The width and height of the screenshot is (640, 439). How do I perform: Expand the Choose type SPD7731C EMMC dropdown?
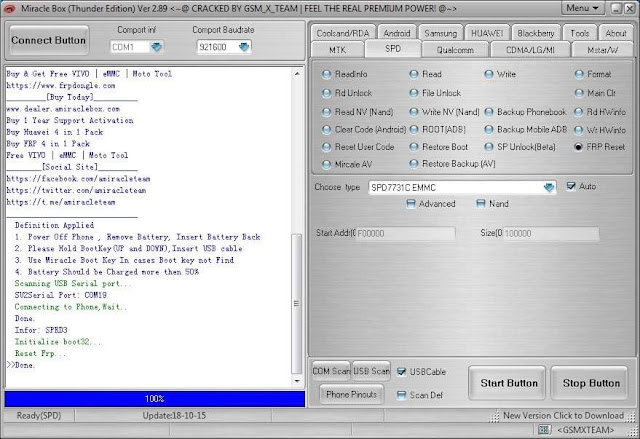[549, 188]
